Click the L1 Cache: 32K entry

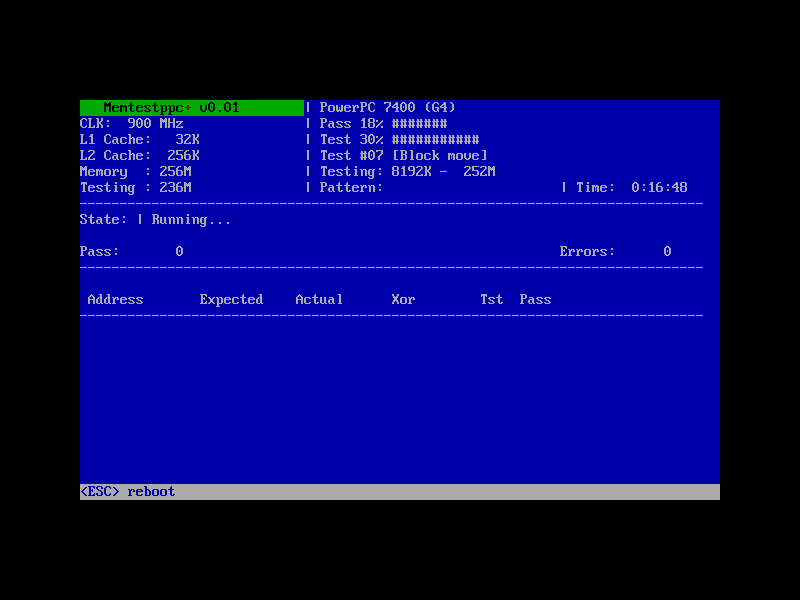(140, 139)
